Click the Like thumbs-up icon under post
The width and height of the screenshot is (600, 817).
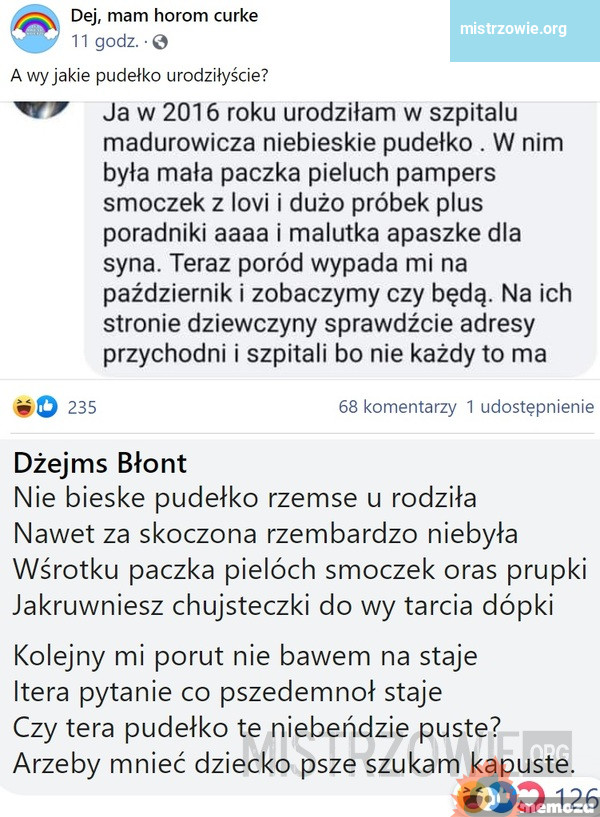pyautogui.click(x=46, y=407)
